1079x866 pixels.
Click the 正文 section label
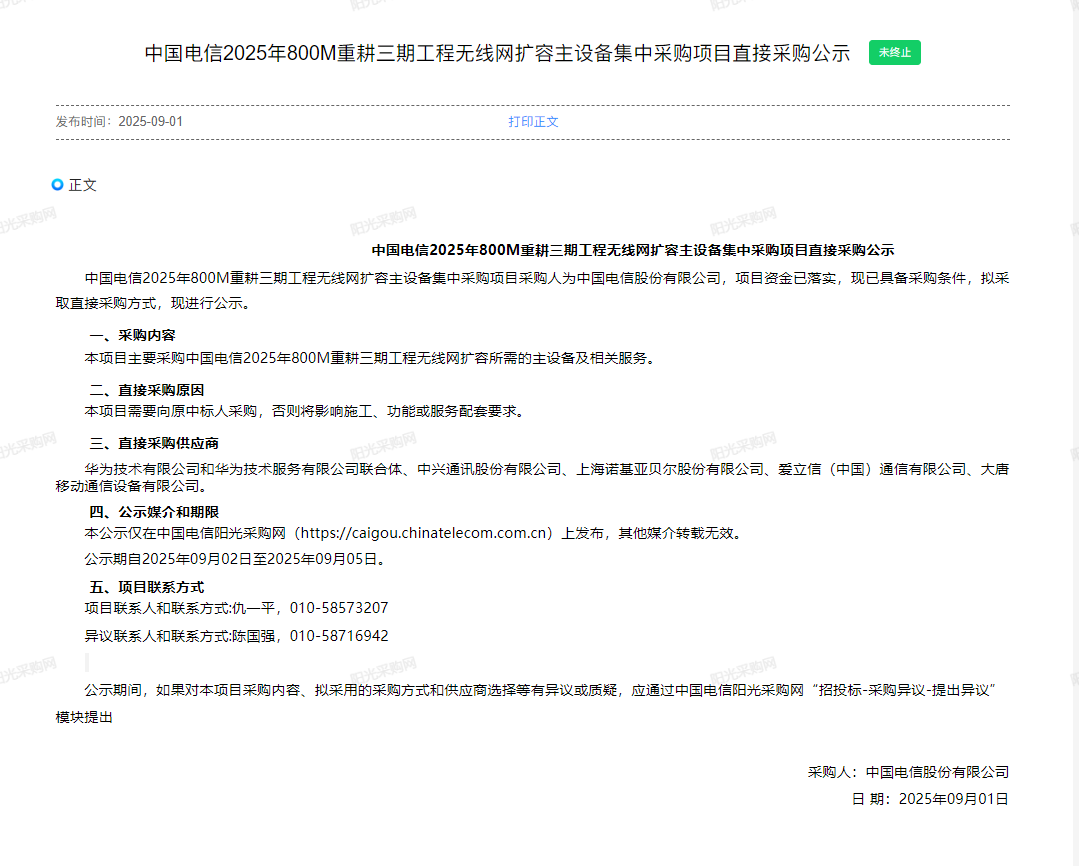click(x=83, y=185)
